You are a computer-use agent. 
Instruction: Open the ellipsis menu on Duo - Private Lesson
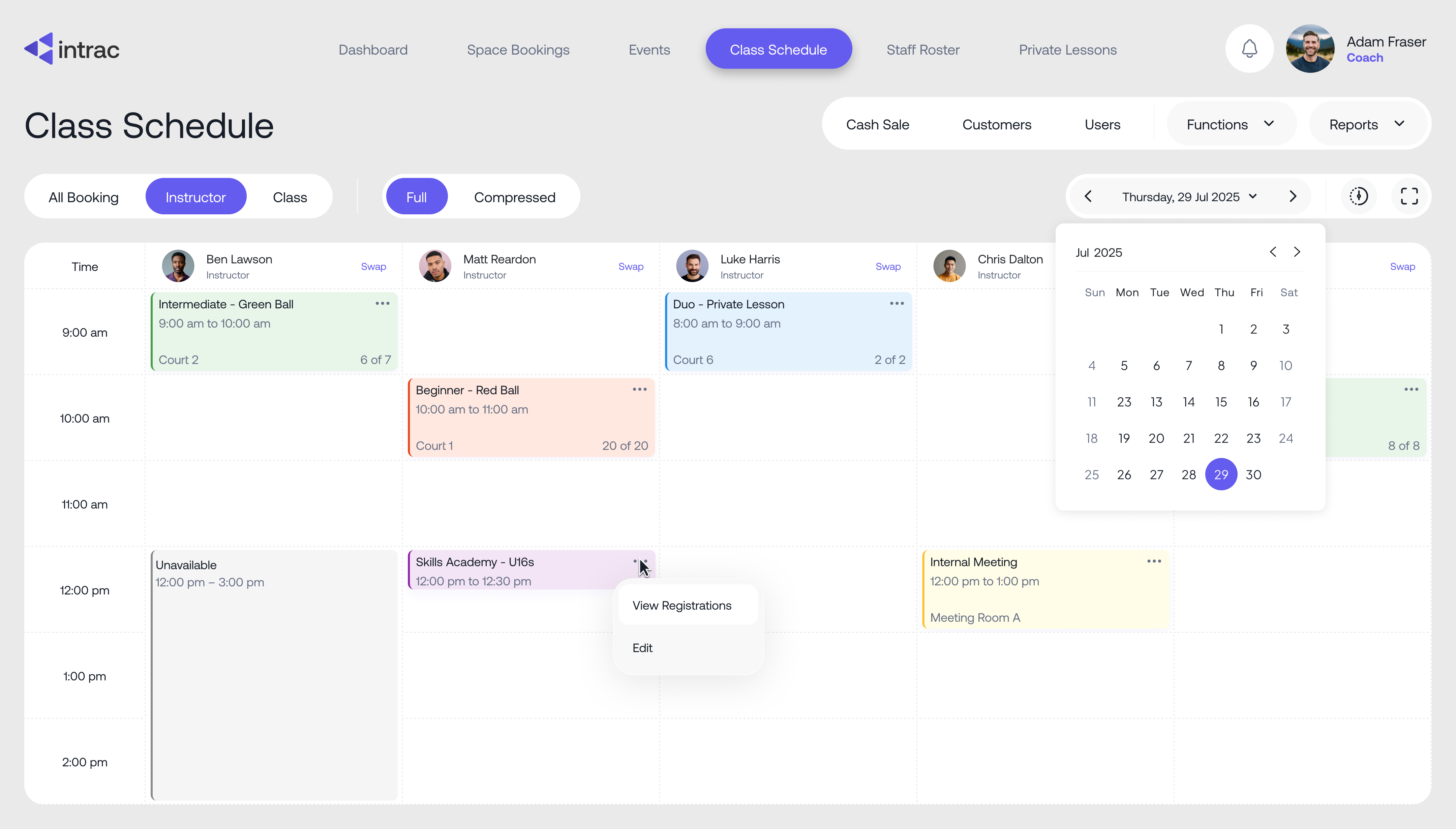tap(896, 304)
